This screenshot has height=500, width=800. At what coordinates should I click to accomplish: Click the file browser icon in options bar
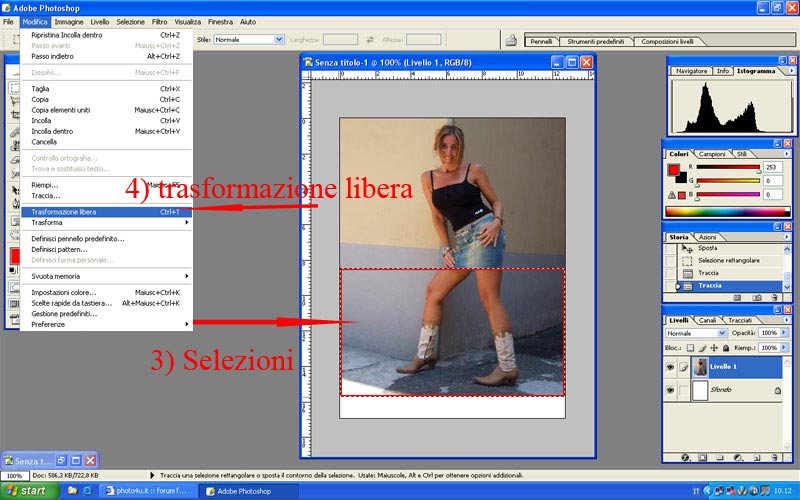point(510,41)
